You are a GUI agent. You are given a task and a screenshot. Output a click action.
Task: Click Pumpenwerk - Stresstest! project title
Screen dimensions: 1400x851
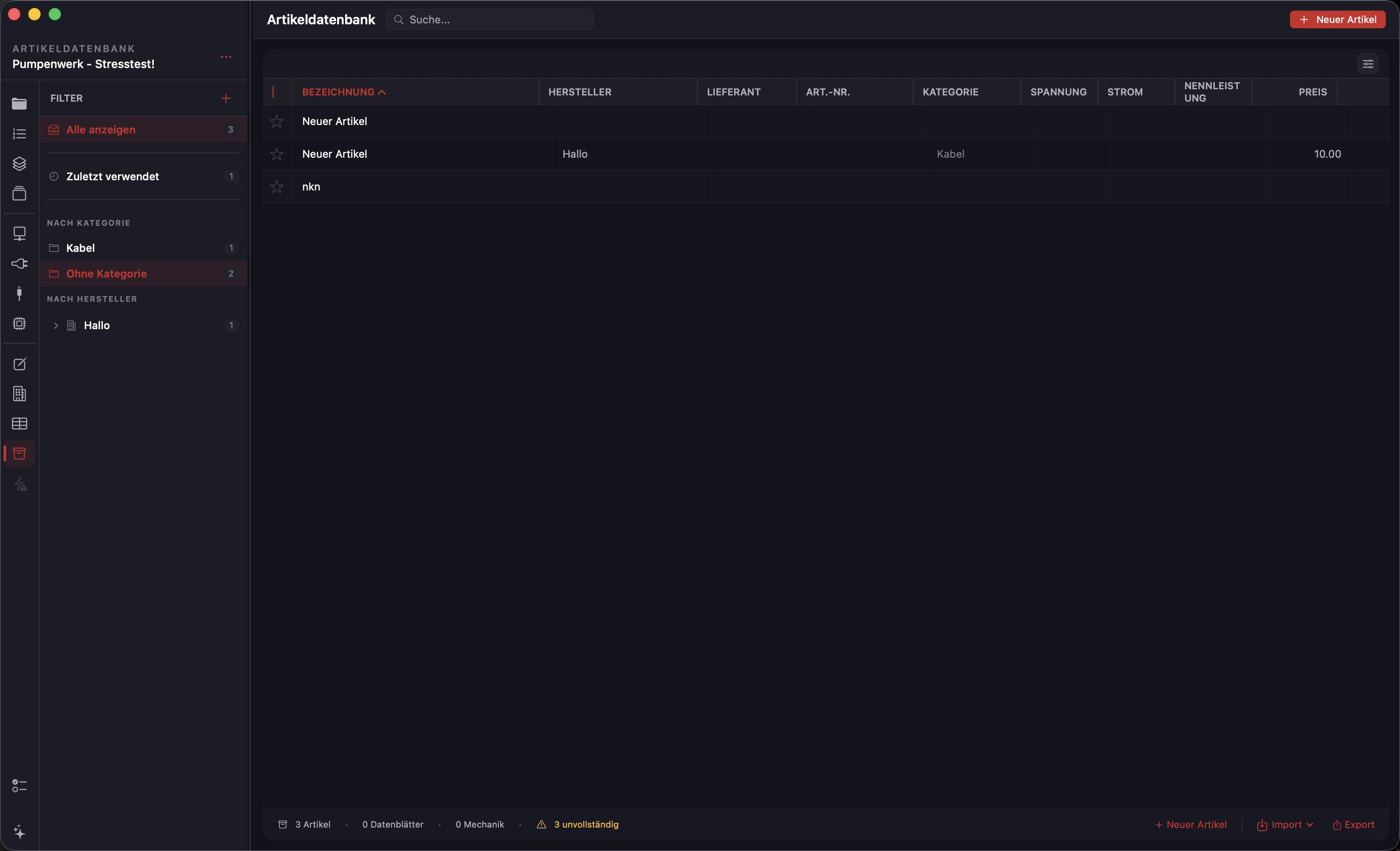[84, 64]
